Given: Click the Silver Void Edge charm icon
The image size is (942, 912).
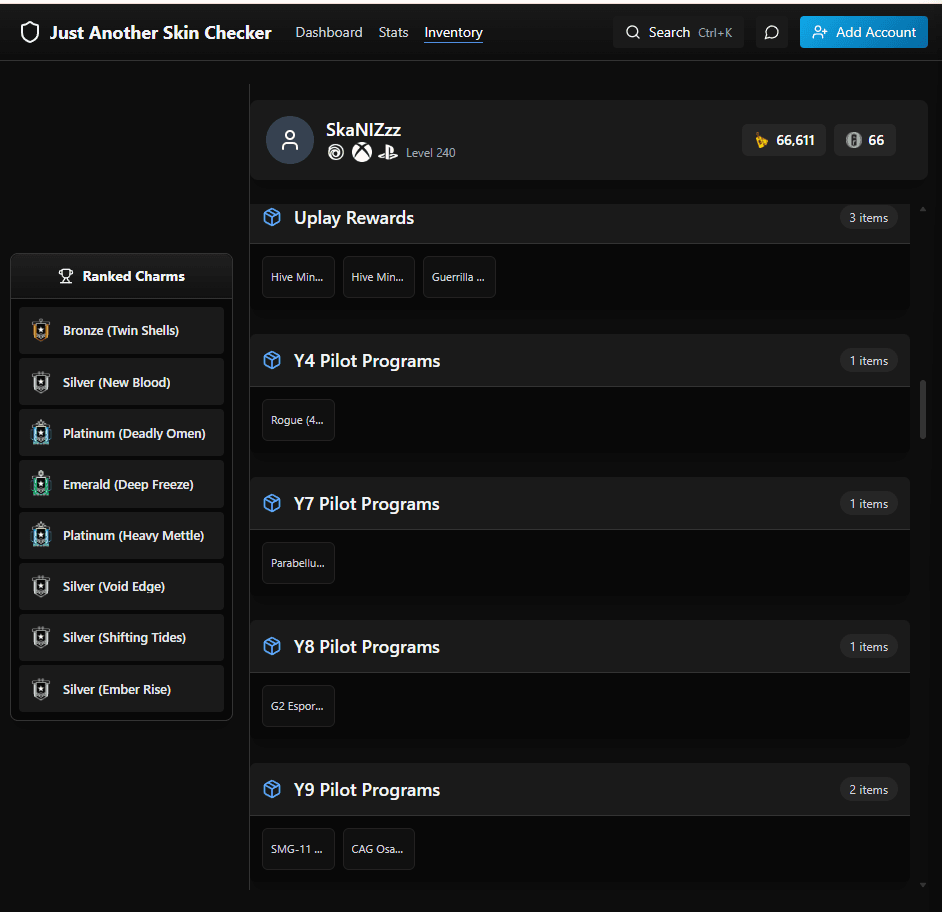Looking at the screenshot, I should [x=41, y=586].
